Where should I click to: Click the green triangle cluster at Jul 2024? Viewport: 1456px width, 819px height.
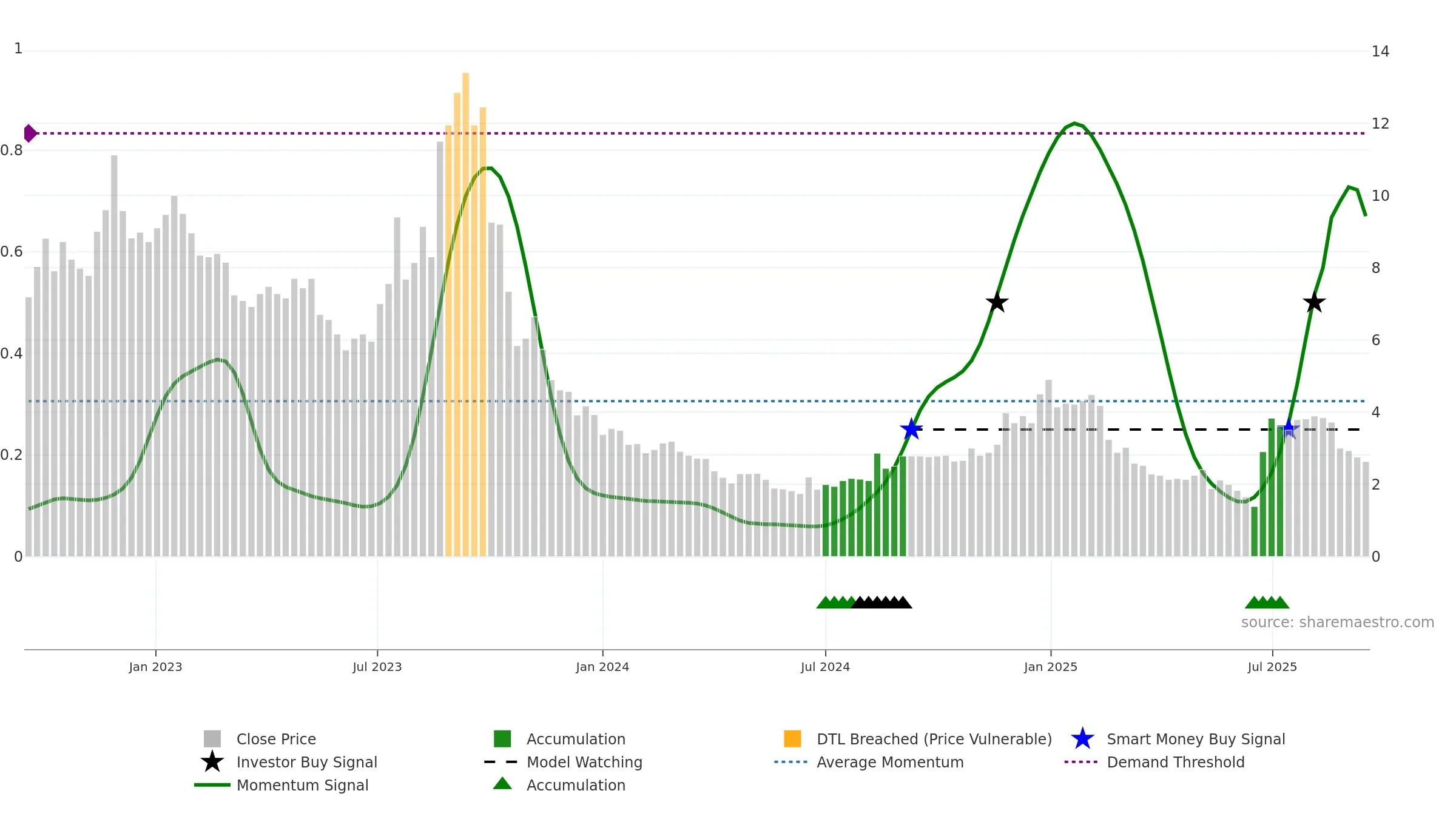836,602
